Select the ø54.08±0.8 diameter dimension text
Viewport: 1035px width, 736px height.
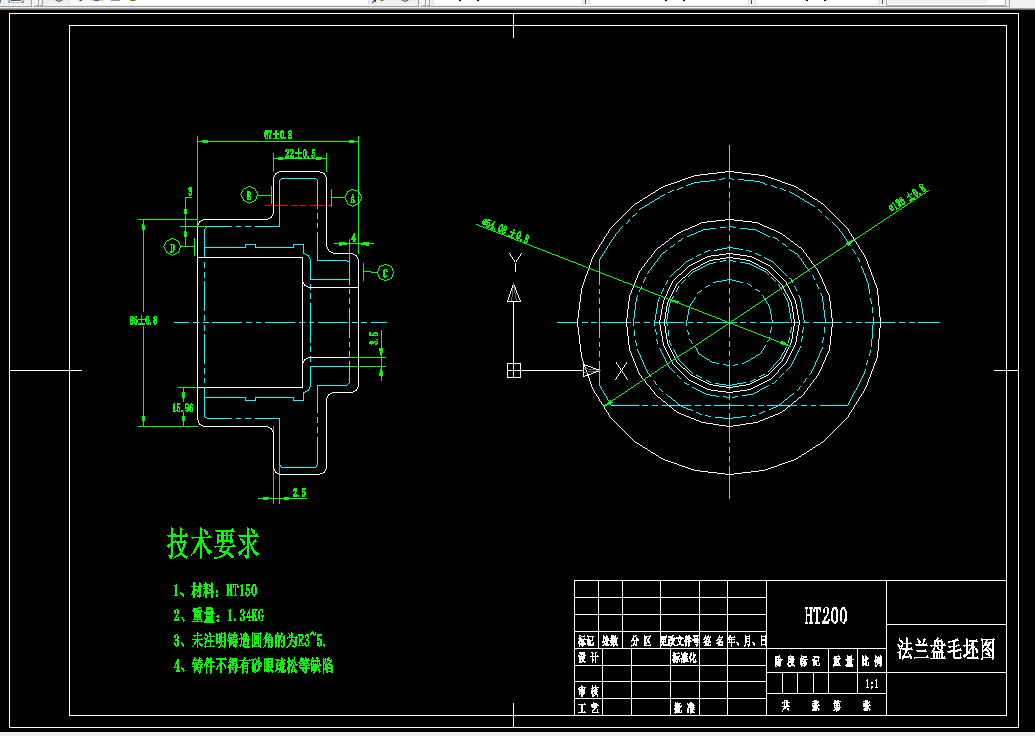(x=506, y=232)
